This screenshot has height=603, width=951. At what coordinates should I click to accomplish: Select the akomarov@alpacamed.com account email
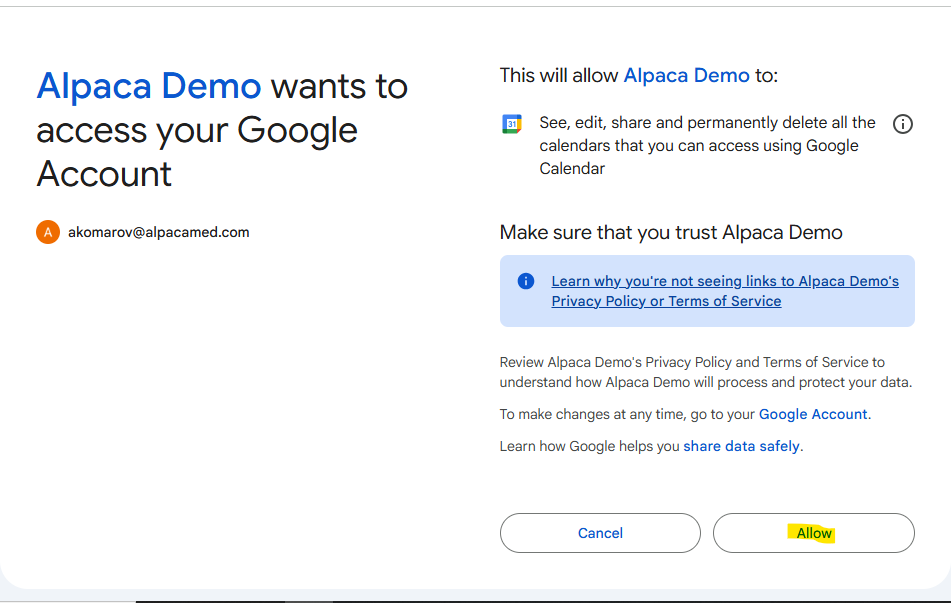pos(158,232)
